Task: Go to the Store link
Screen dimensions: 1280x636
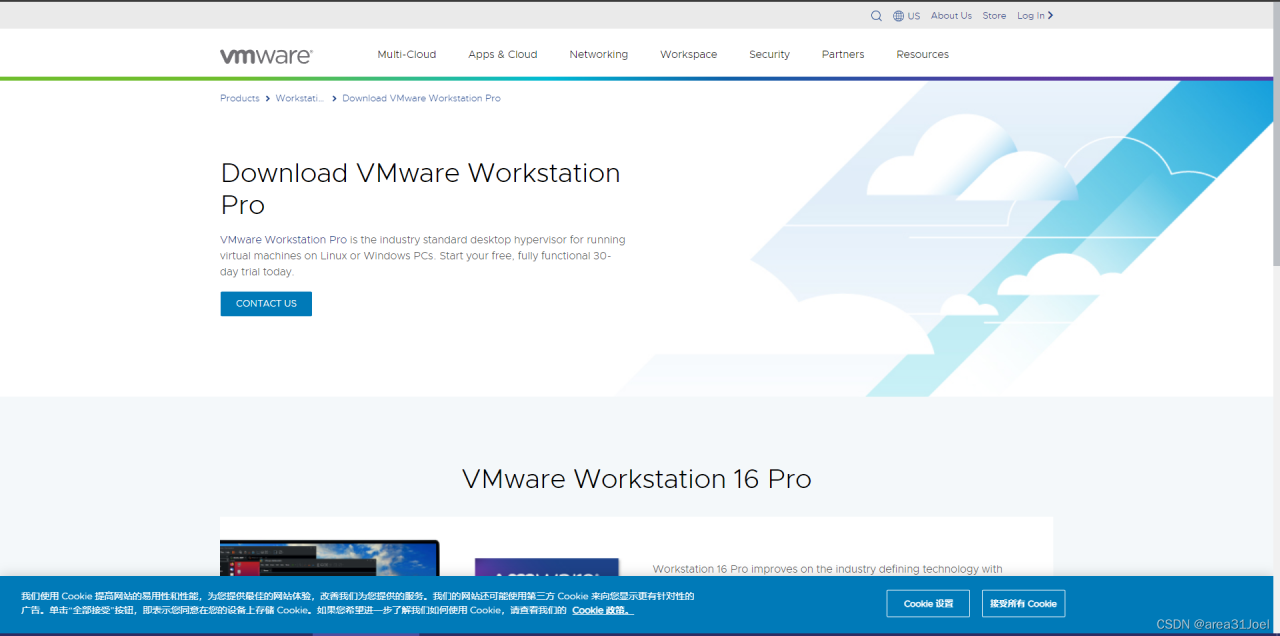Action: [994, 16]
